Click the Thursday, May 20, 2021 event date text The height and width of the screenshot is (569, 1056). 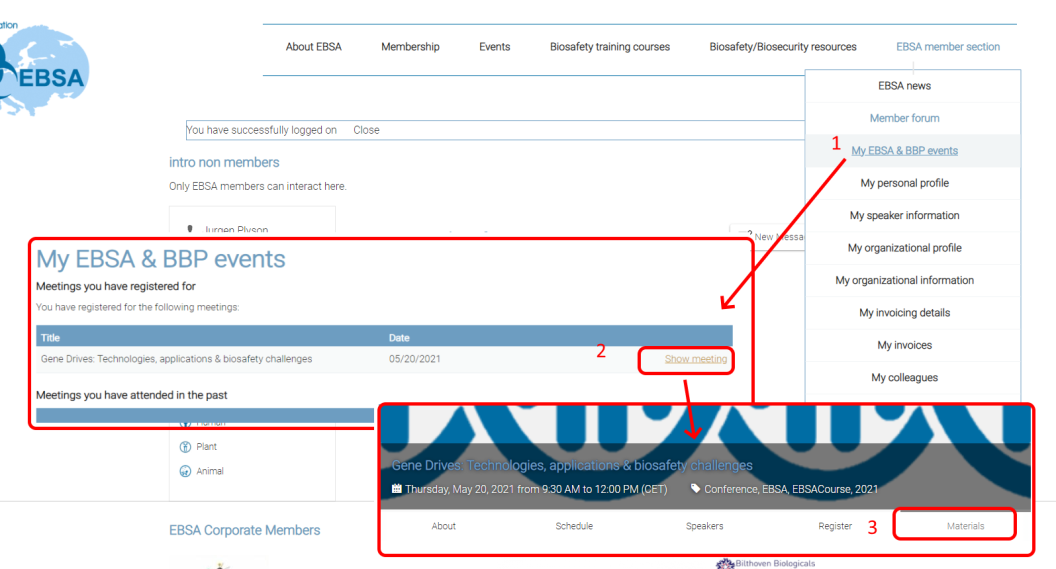point(536,489)
